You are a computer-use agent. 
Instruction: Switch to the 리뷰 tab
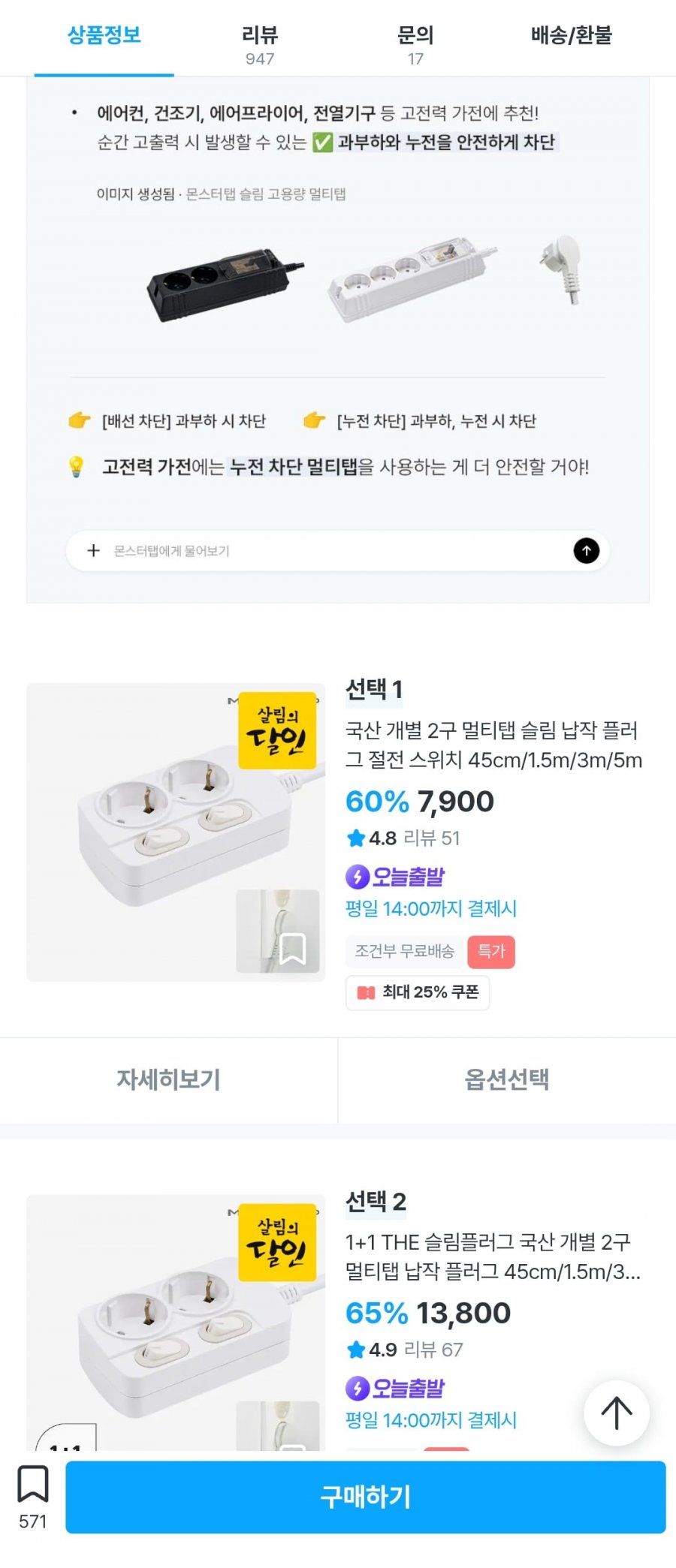(260, 44)
